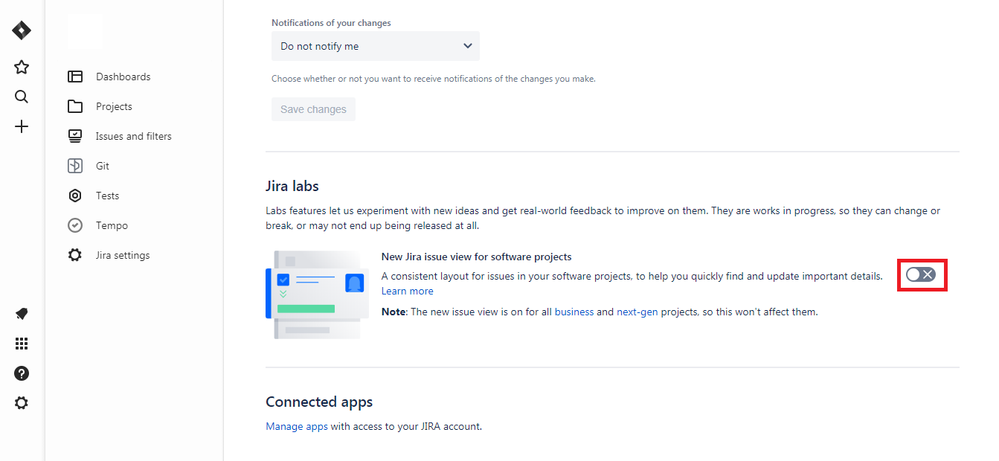
Task: Click the Tempo checkmark icon
Action: tap(75, 225)
